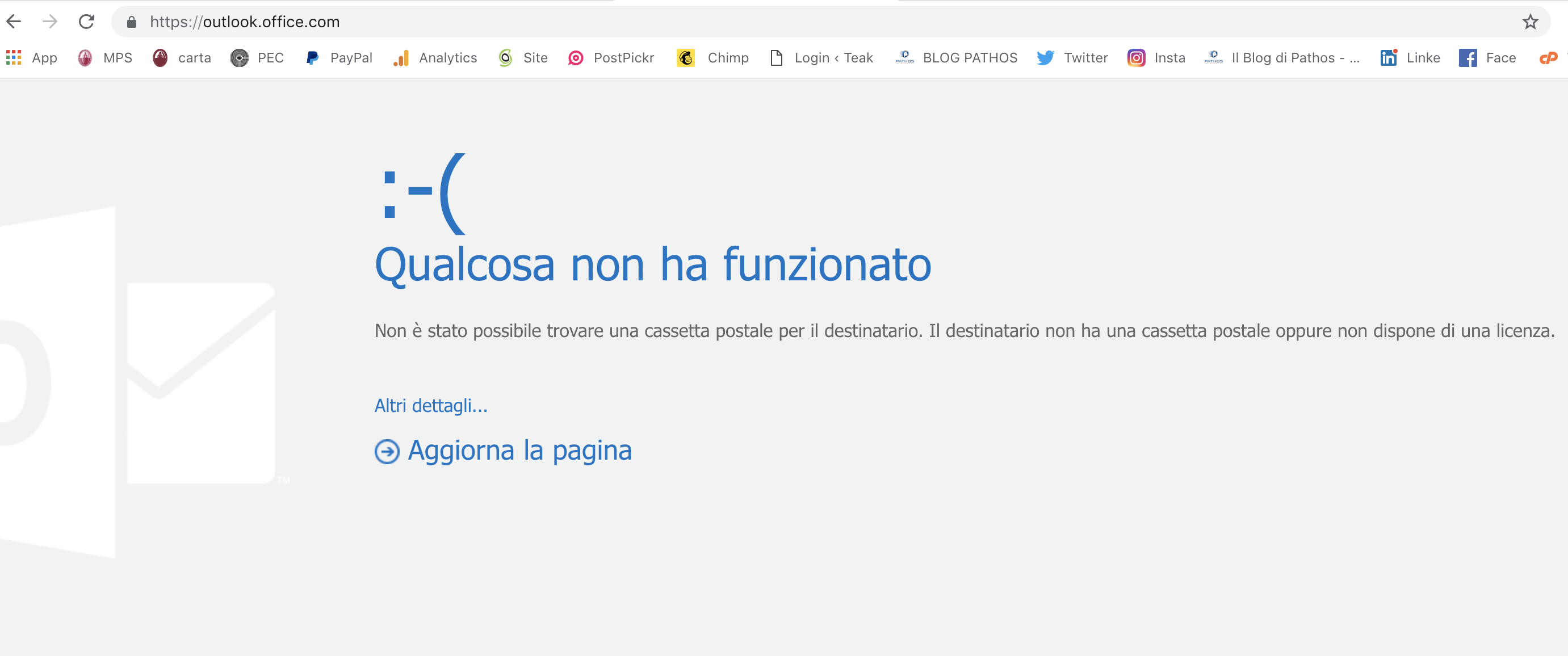Open the Insta bookmark
The image size is (1568, 656).
click(1156, 58)
